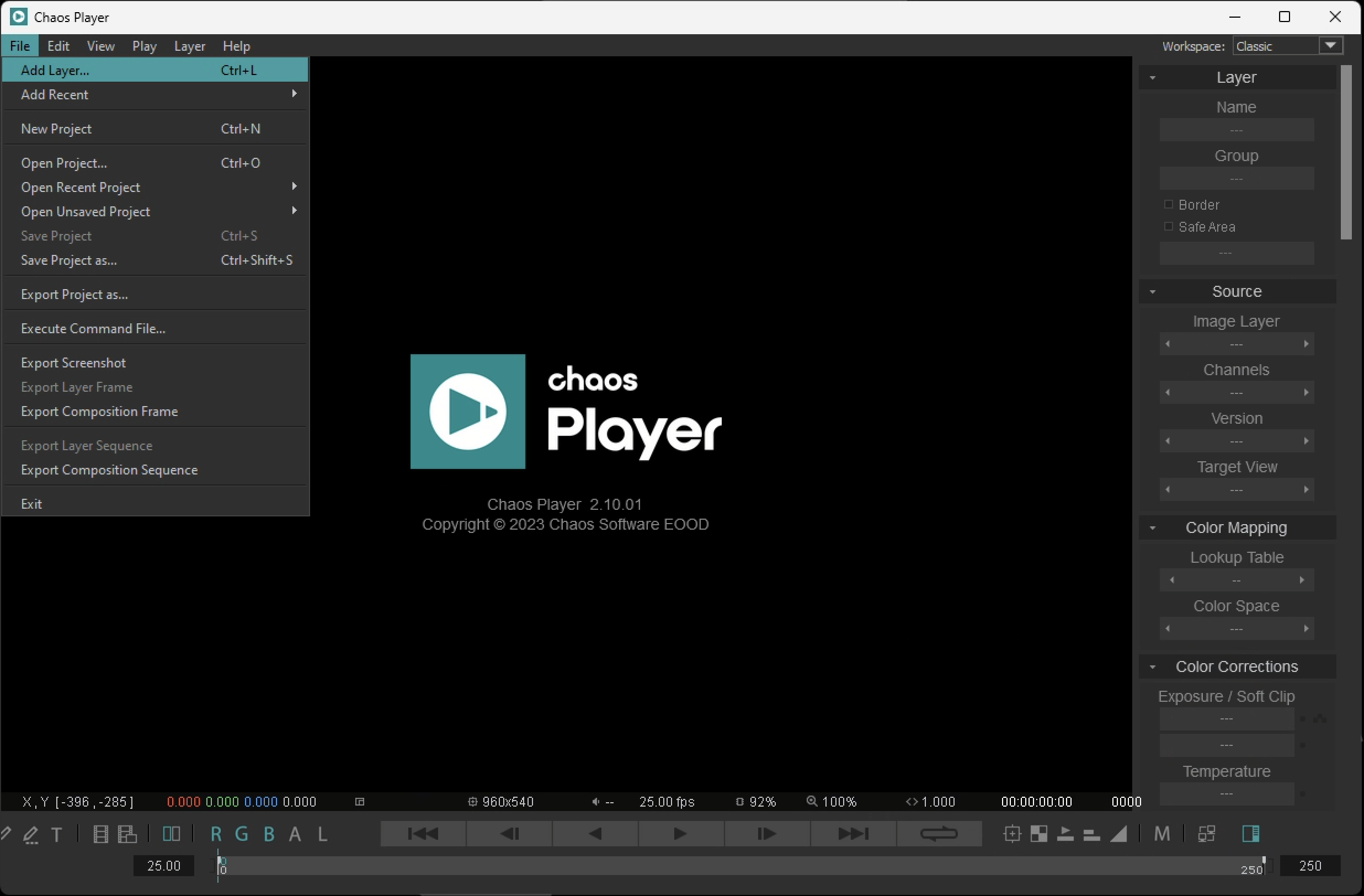Step back one frame
This screenshot has width=1364, height=896.
click(x=509, y=834)
